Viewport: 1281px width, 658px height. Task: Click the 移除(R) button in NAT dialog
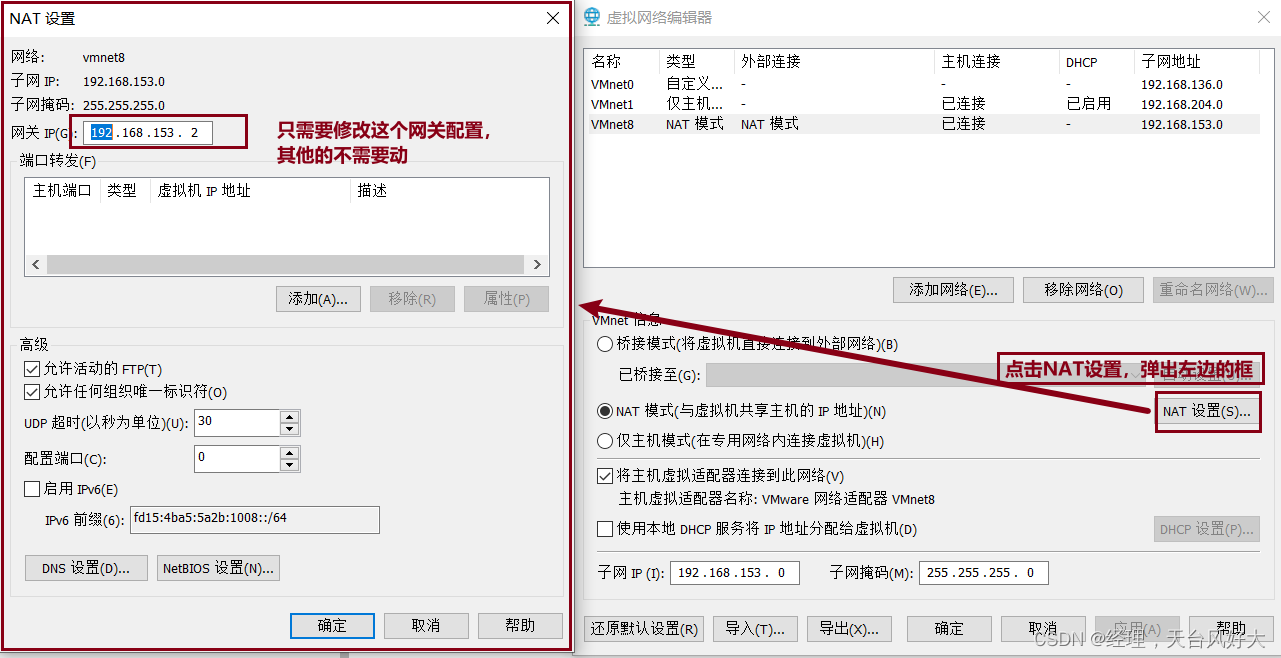pos(412,299)
